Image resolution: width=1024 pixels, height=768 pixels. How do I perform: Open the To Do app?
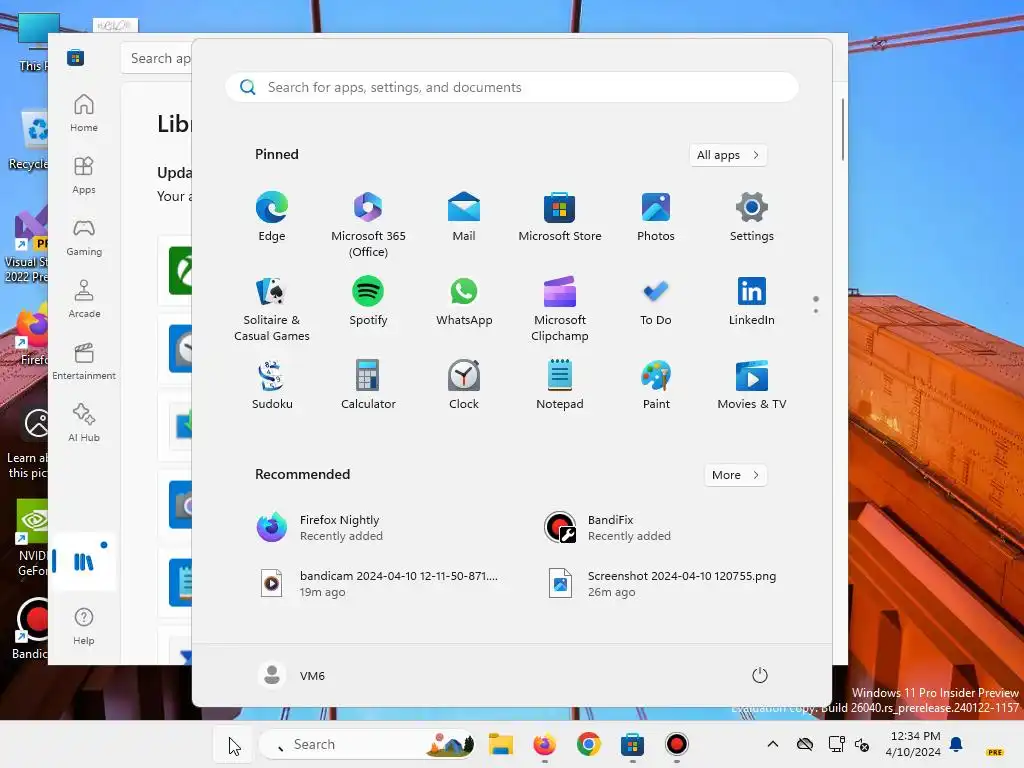[656, 302]
